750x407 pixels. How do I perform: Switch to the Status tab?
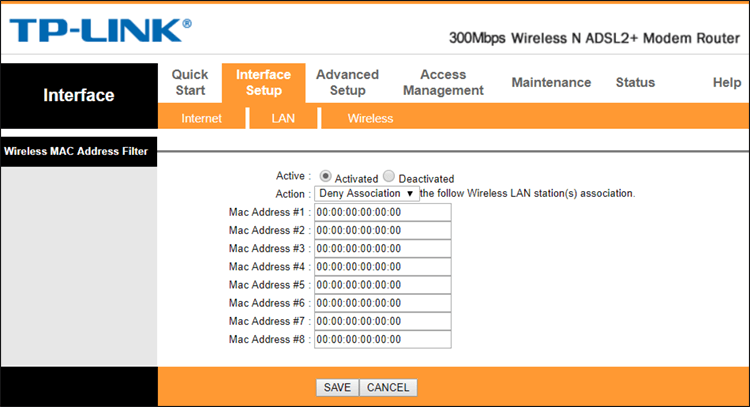coord(635,82)
